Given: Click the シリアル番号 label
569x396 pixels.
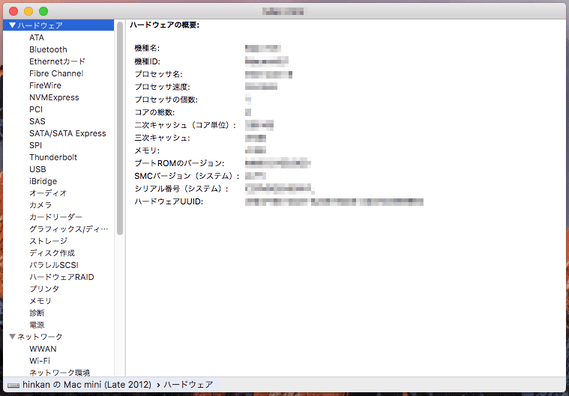Looking at the screenshot, I should [181, 189].
